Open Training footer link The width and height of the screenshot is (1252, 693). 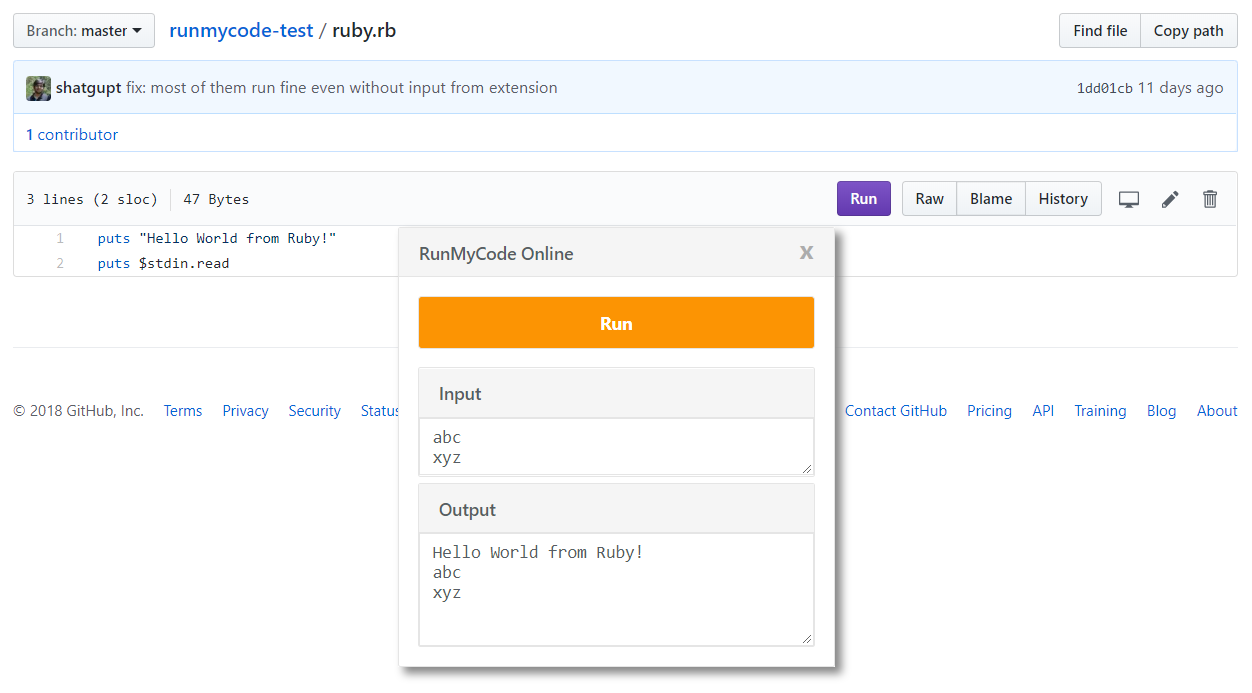[x=1100, y=411]
